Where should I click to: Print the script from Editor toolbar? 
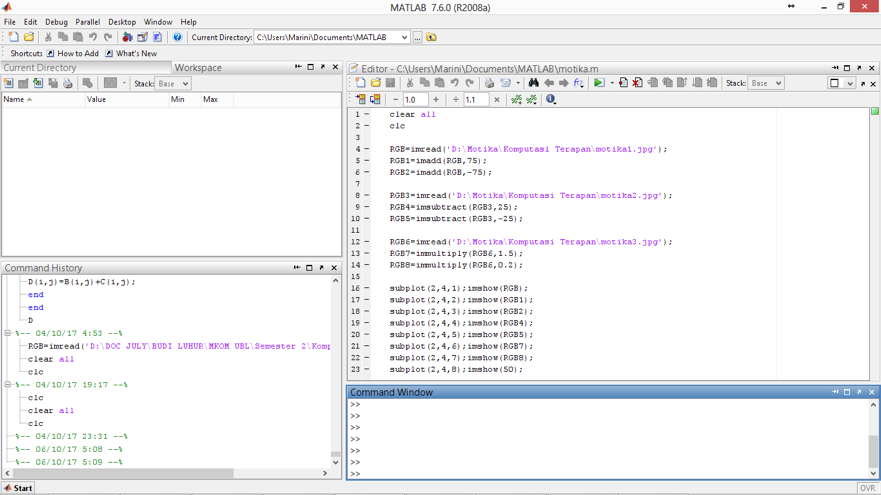click(x=489, y=83)
